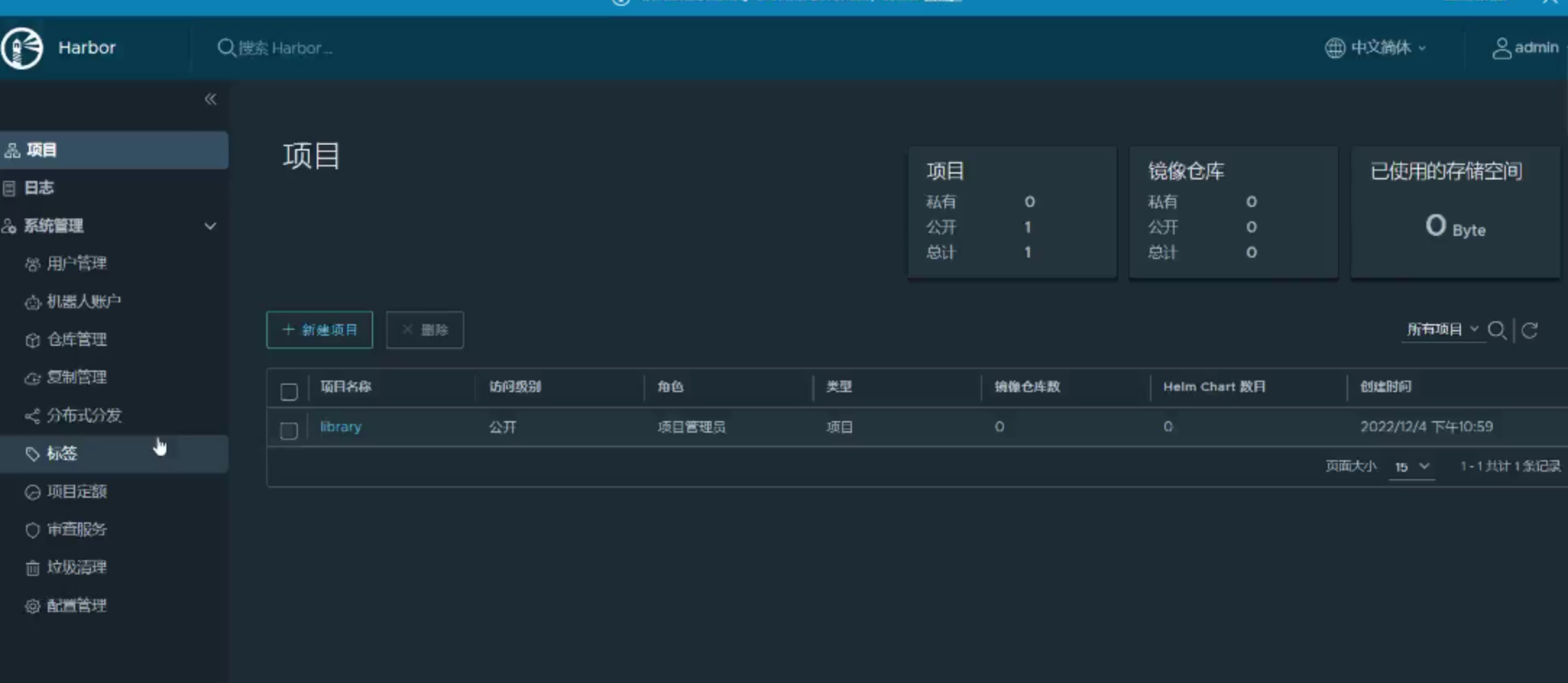Click the 机器人账户 robot icon

[33, 302]
